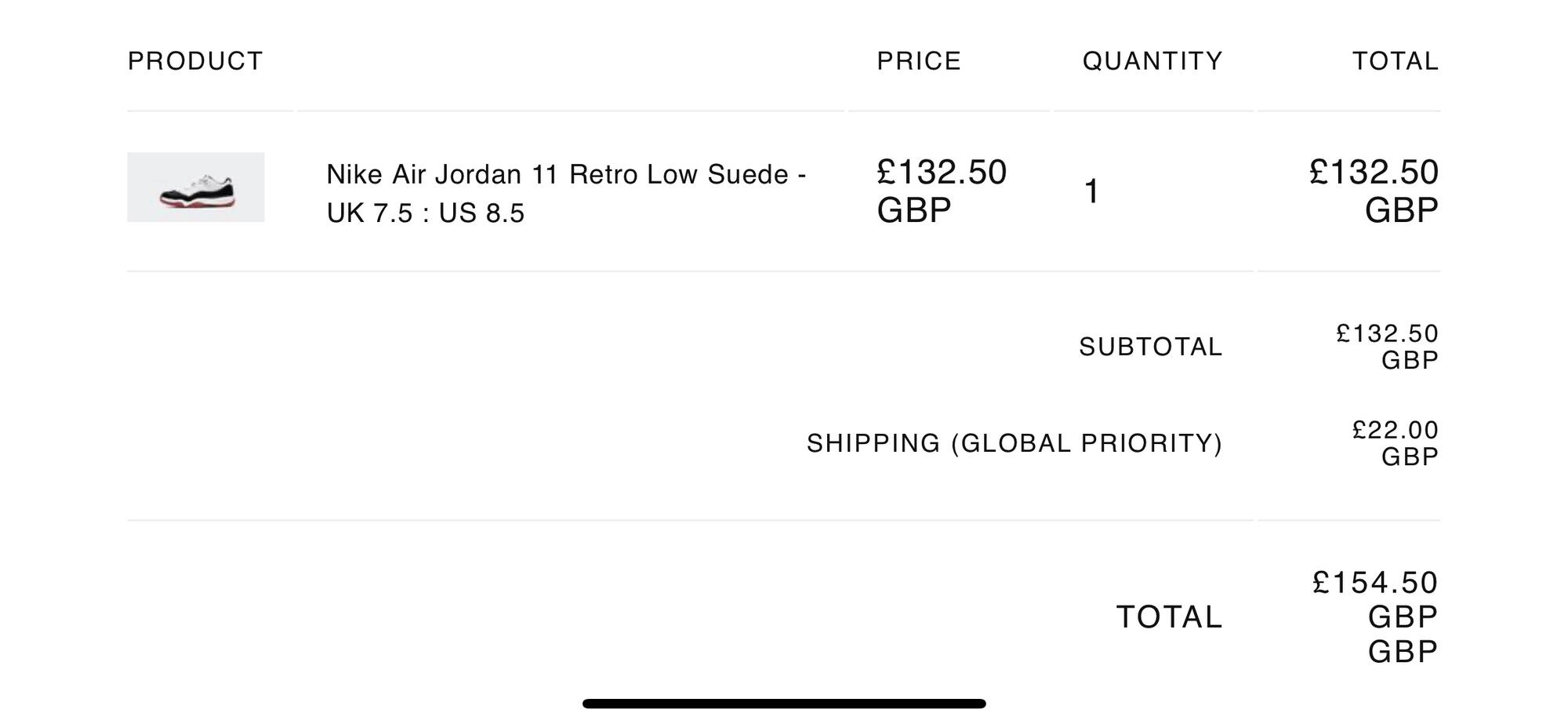The image size is (1568, 724).
Task: Click the bottom TOTAL label
Action: point(1169,617)
